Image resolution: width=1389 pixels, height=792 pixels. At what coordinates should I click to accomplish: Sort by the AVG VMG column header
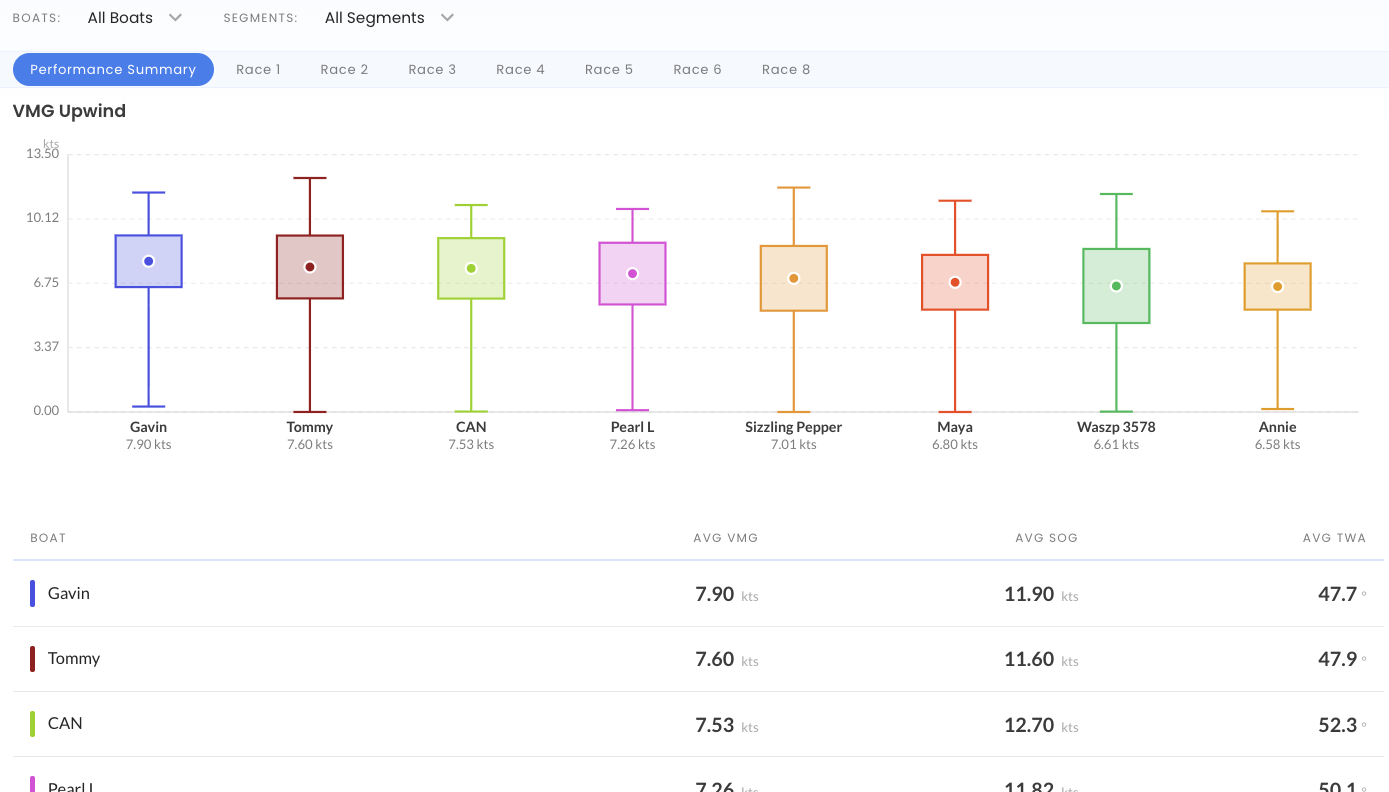point(726,538)
